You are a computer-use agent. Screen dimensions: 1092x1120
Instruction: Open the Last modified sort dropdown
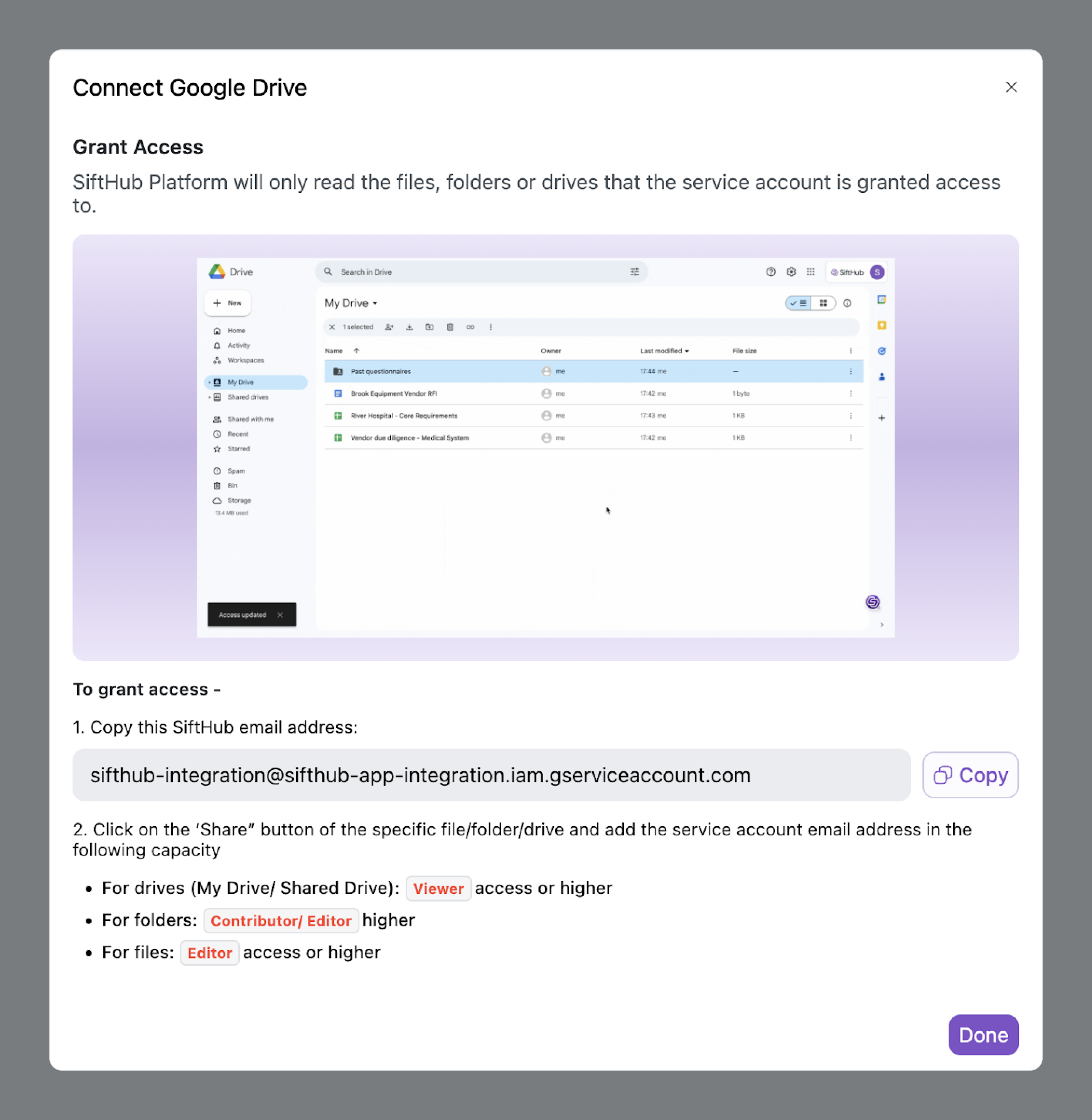click(x=664, y=351)
